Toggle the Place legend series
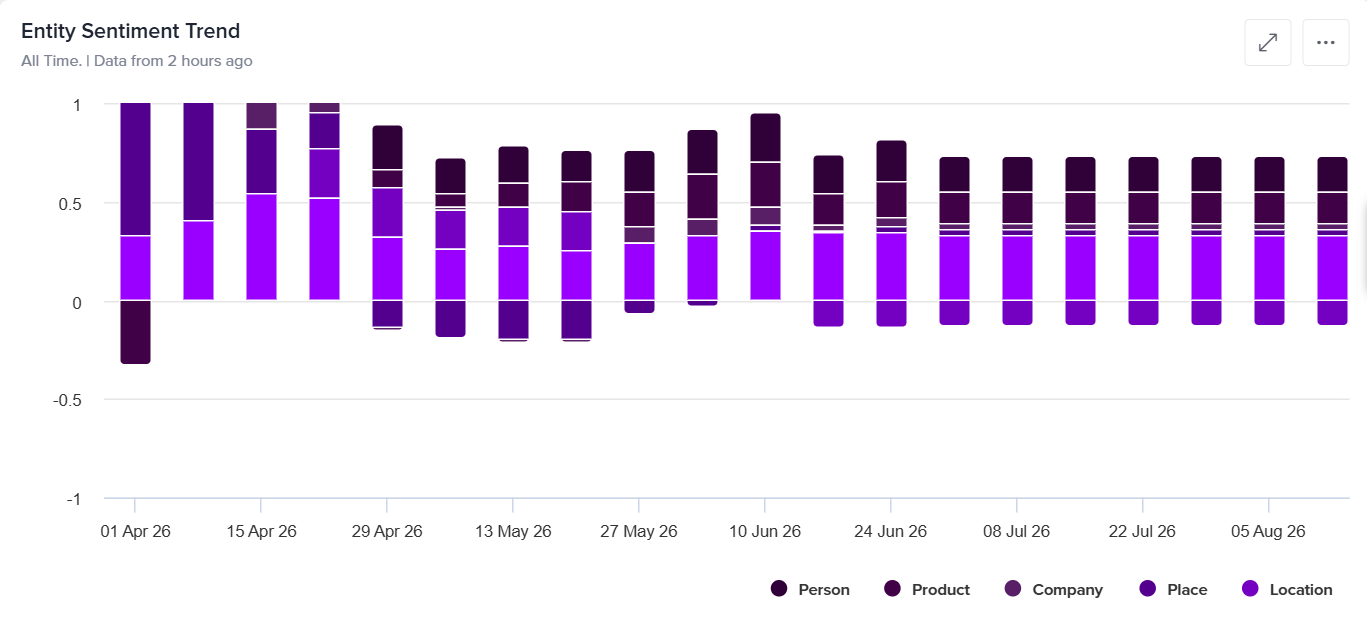 tap(1173, 590)
